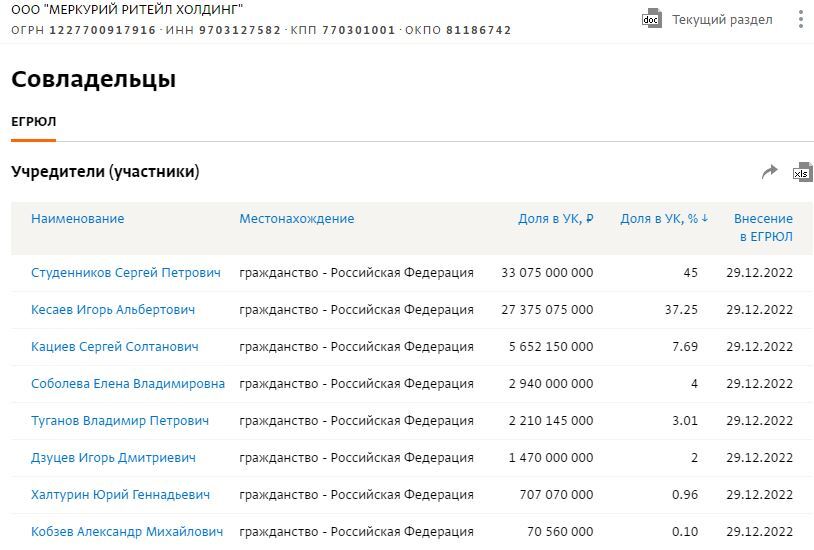Open Соболева Елена Владимировна link
Screen dimensions: 814x550
[127, 384]
